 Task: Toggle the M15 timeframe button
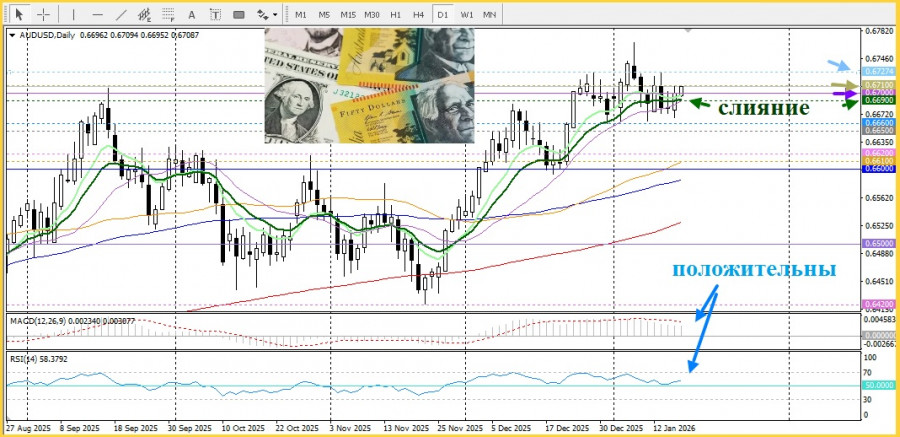(348, 15)
